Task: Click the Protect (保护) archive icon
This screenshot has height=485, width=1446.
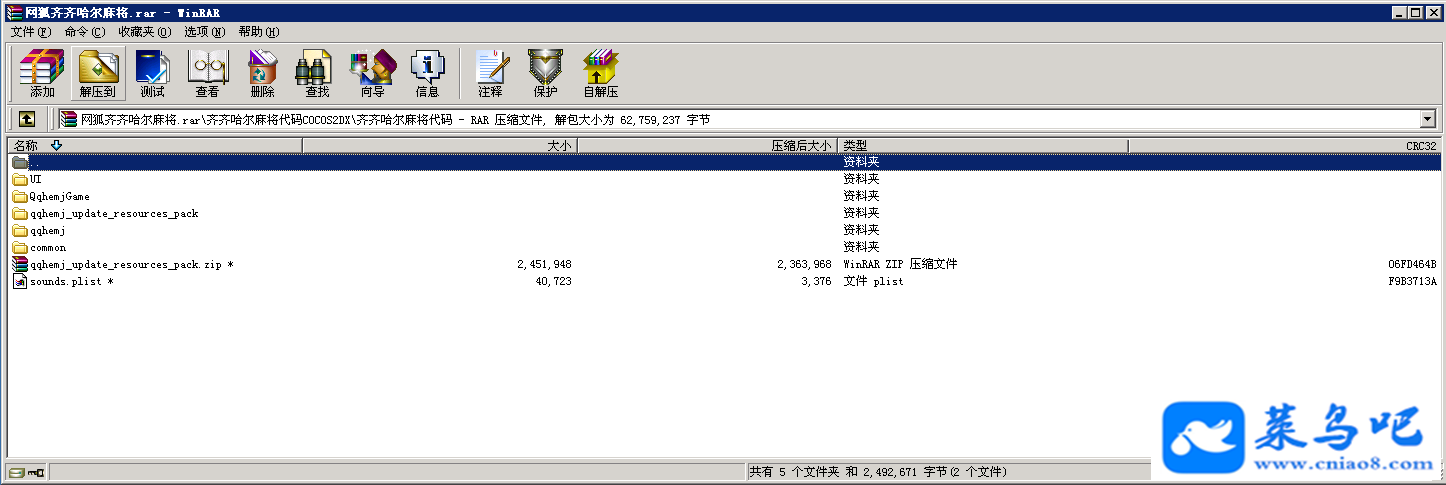Action: pos(545,74)
